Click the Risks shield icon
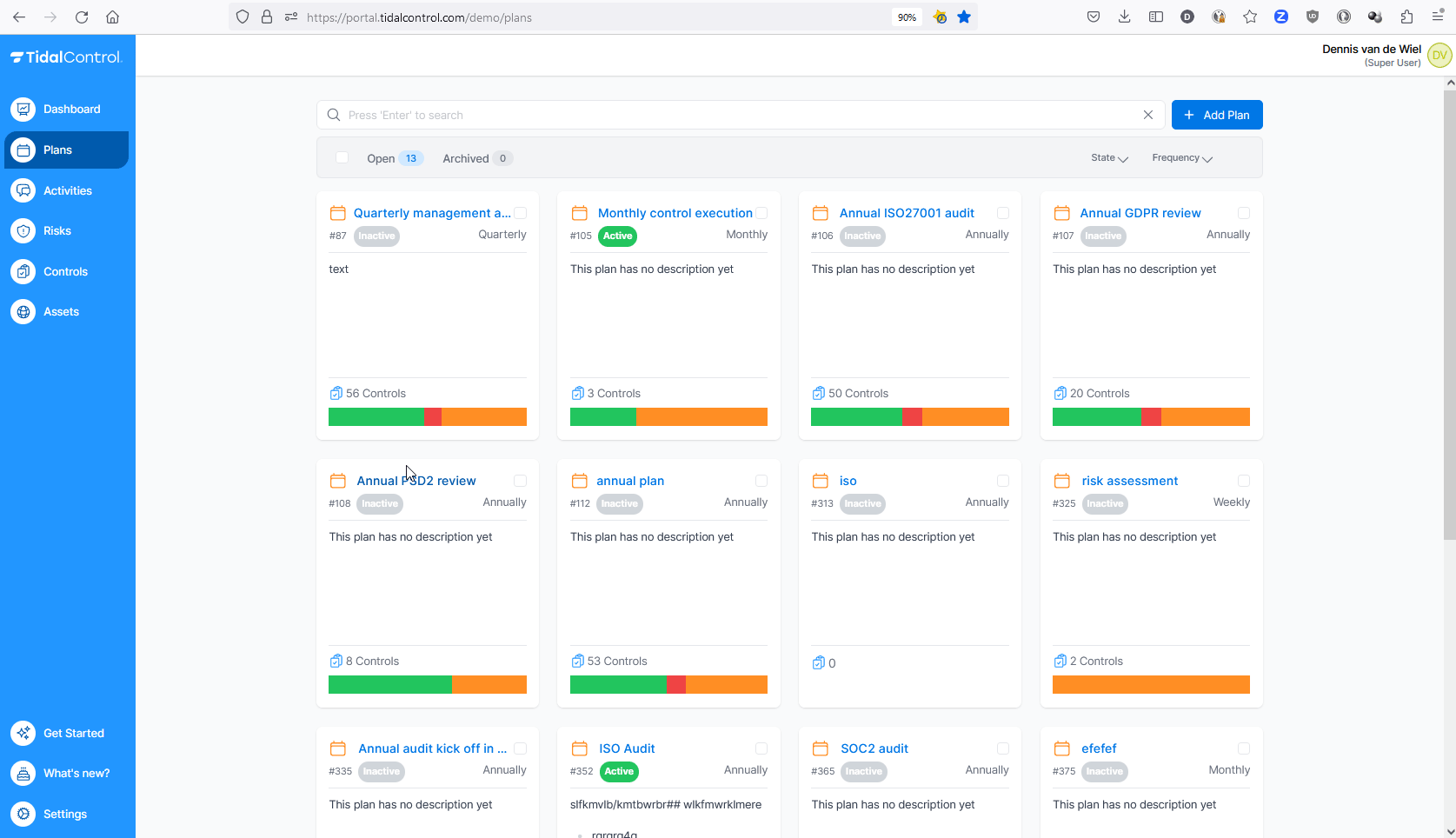The height and width of the screenshot is (838, 1456). coord(23,231)
